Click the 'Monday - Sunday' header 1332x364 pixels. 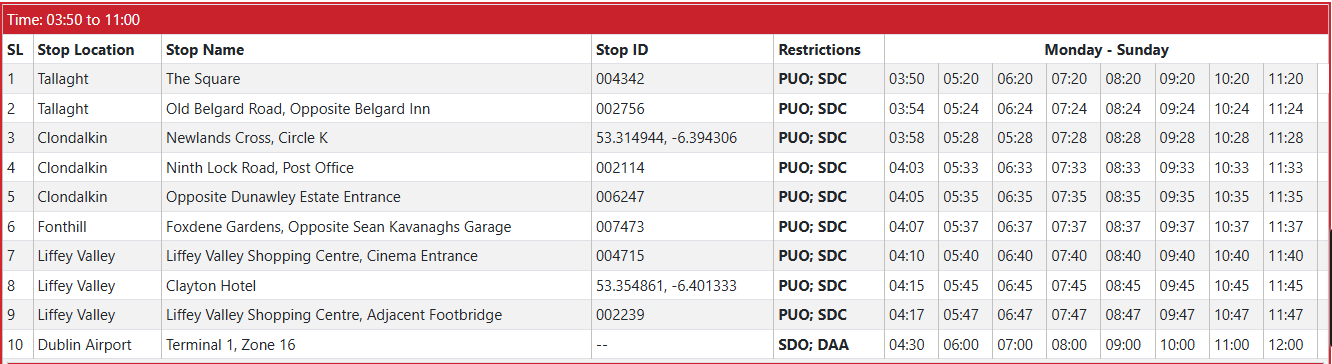click(1107, 49)
